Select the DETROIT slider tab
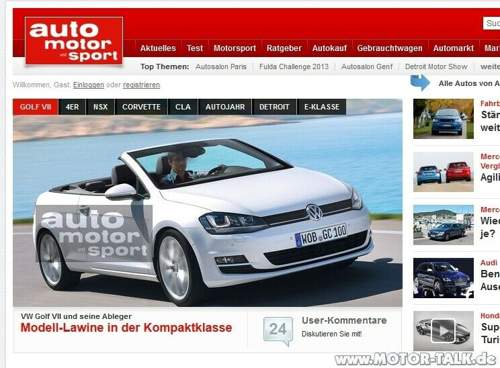500x368 pixels. (274, 107)
